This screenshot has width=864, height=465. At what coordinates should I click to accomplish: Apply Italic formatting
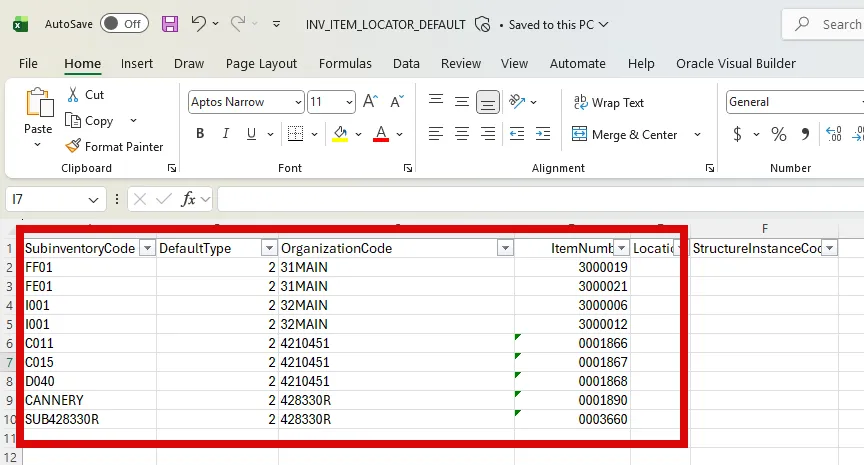click(226, 134)
